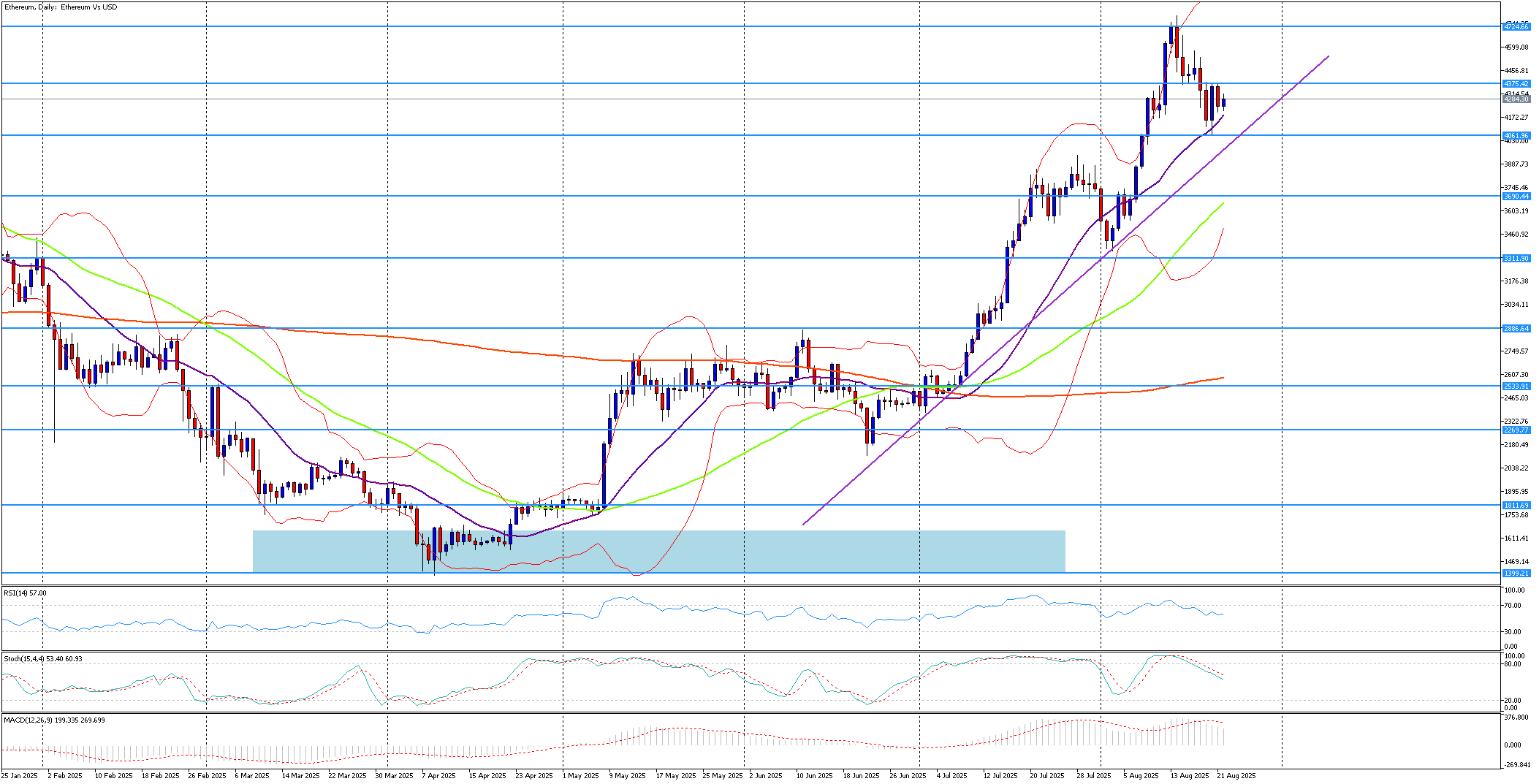Click the 3887.73 price axis value
Screen dimensions: 1539x784
pyautogui.click(x=1516, y=164)
